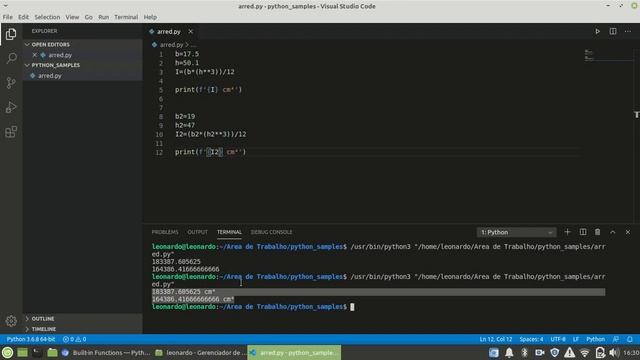This screenshot has height=360, width=640.
Task: Open system notifications bell in tray
Action: click(509, 353)
